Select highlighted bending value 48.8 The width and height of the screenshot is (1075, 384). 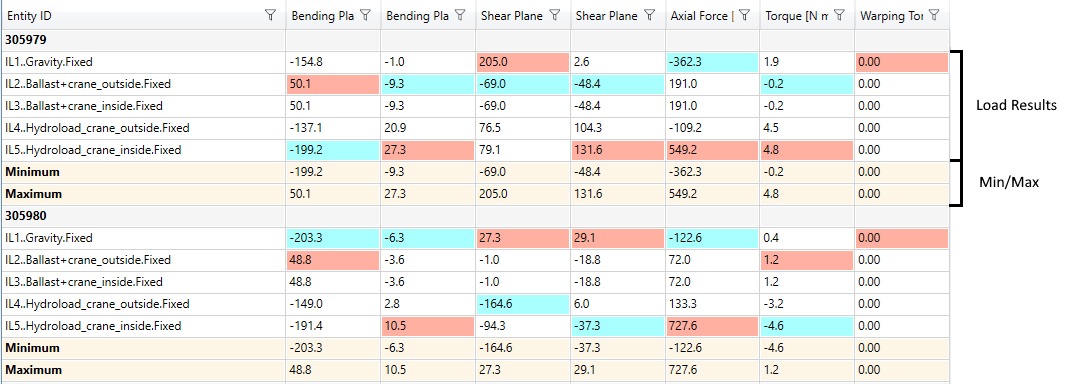tap(333, 260)
